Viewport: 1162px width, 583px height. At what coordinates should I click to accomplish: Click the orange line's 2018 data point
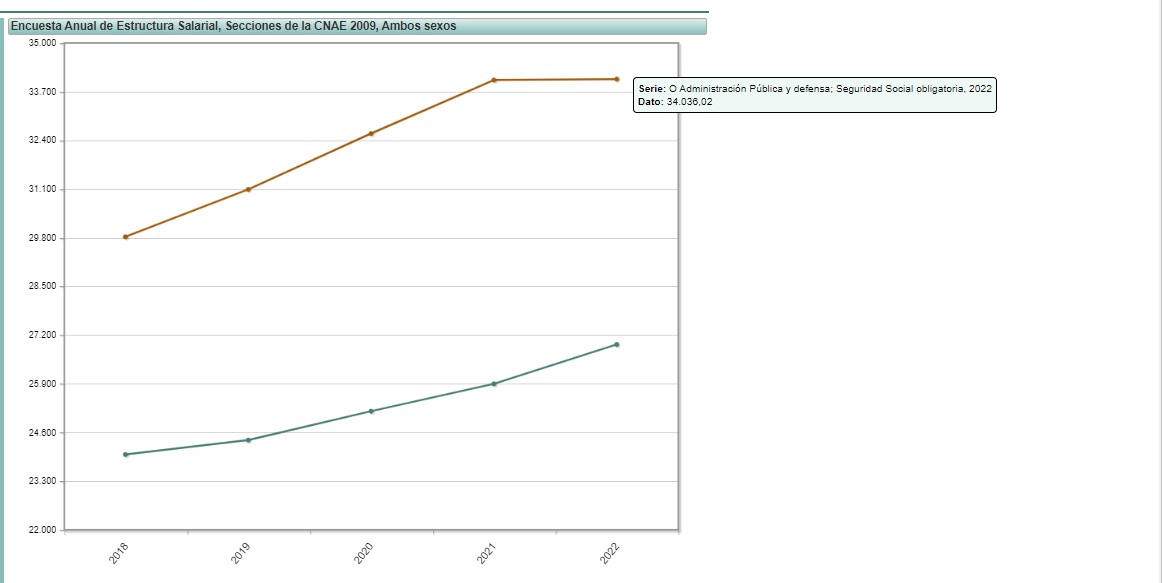tap(125, 237)
